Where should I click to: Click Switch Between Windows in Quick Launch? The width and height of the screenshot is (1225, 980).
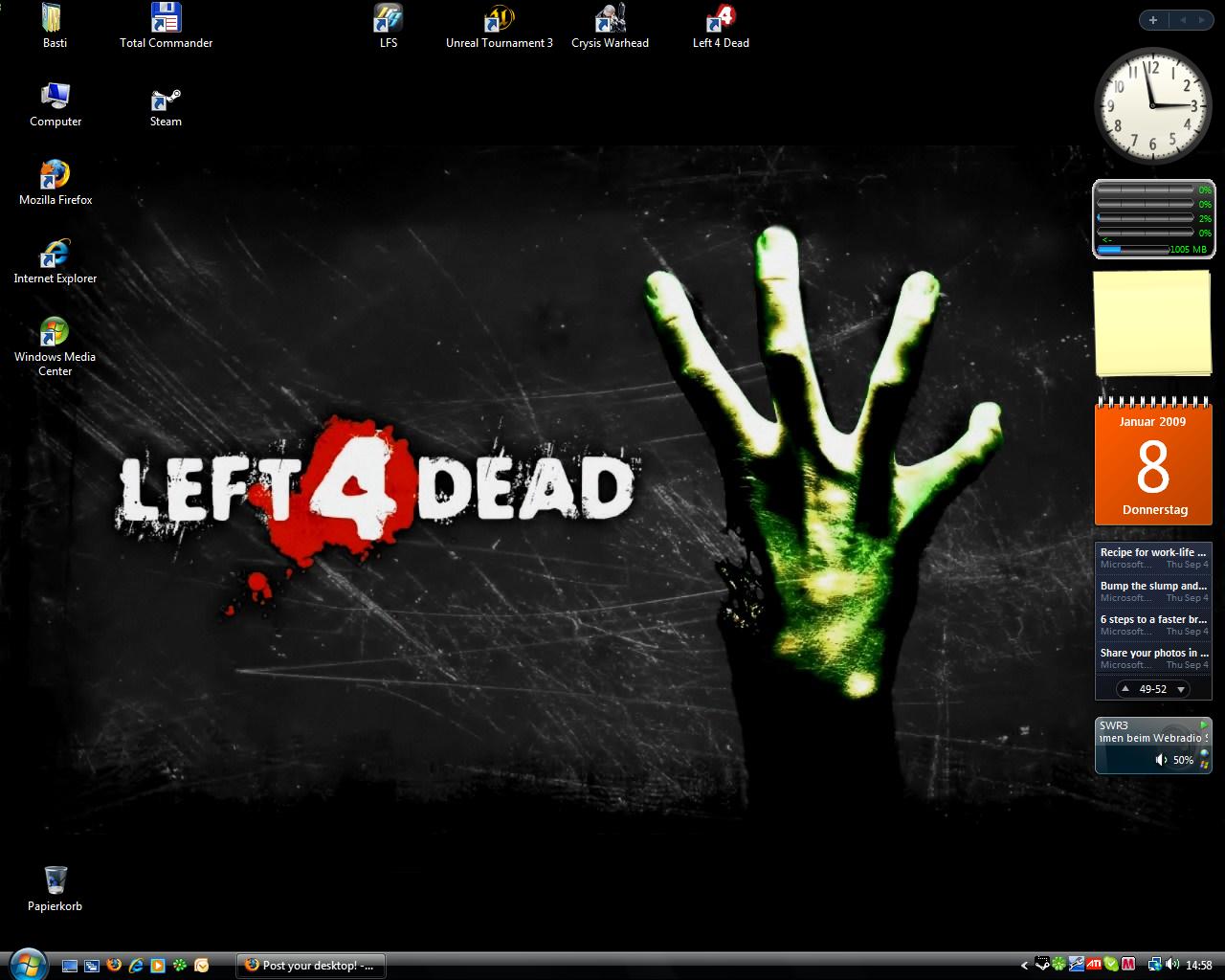[x=92, y=966]
